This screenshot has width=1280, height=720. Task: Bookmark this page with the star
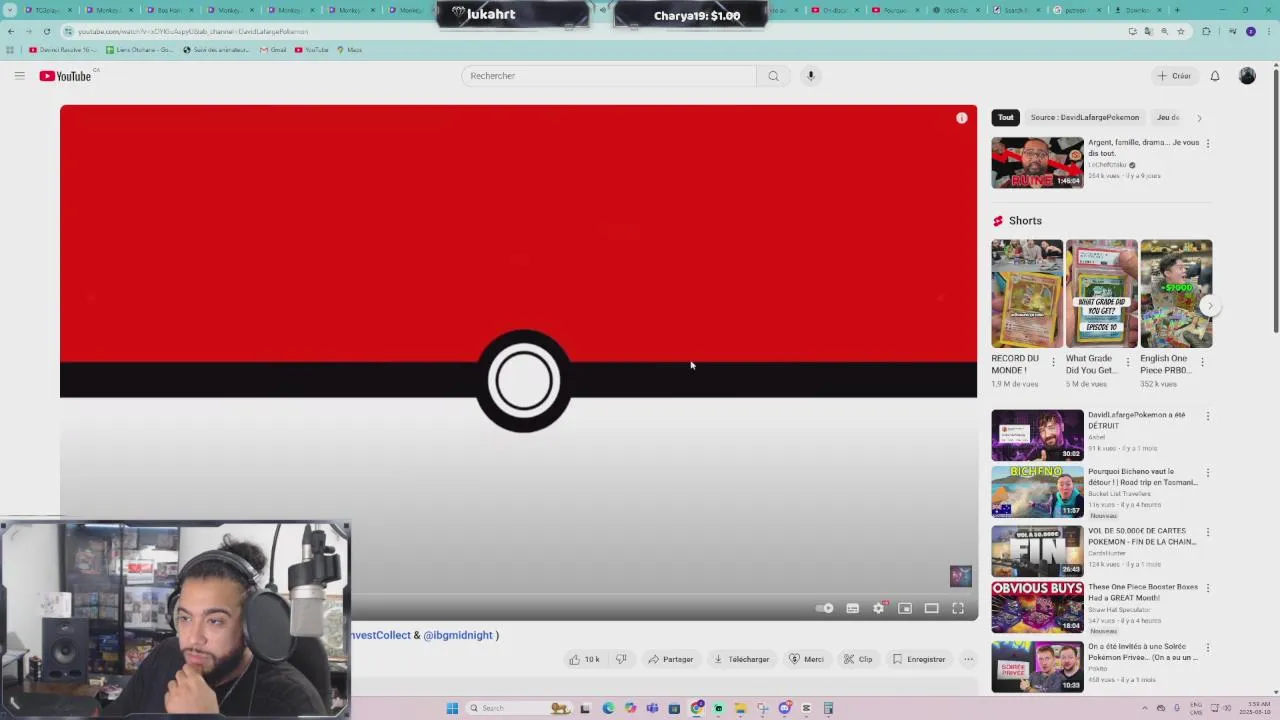tap(1181, 31)
